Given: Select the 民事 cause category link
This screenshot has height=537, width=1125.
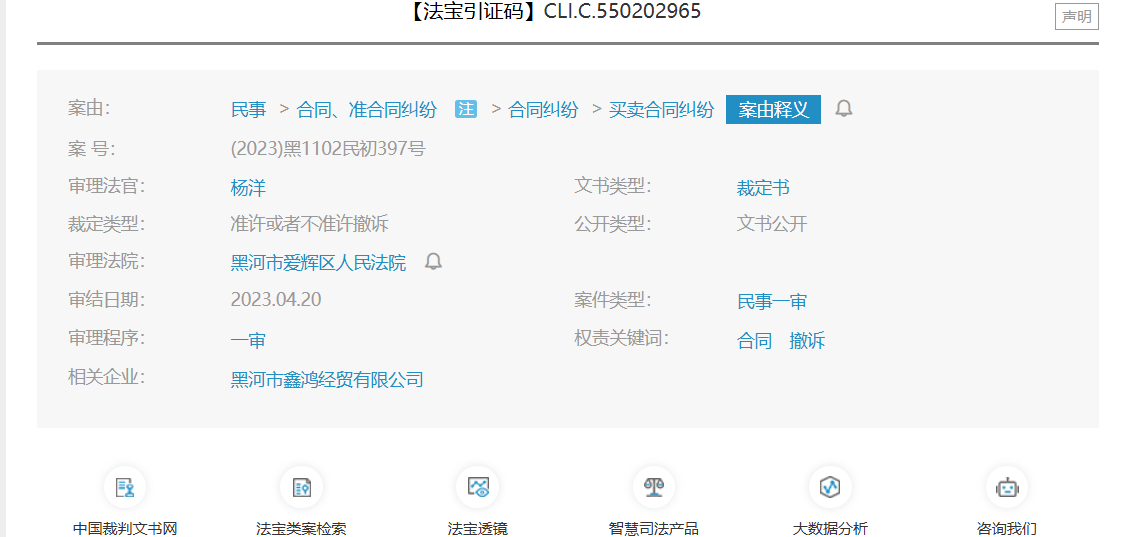Looking at the screenshot, I should pos(248,110).
